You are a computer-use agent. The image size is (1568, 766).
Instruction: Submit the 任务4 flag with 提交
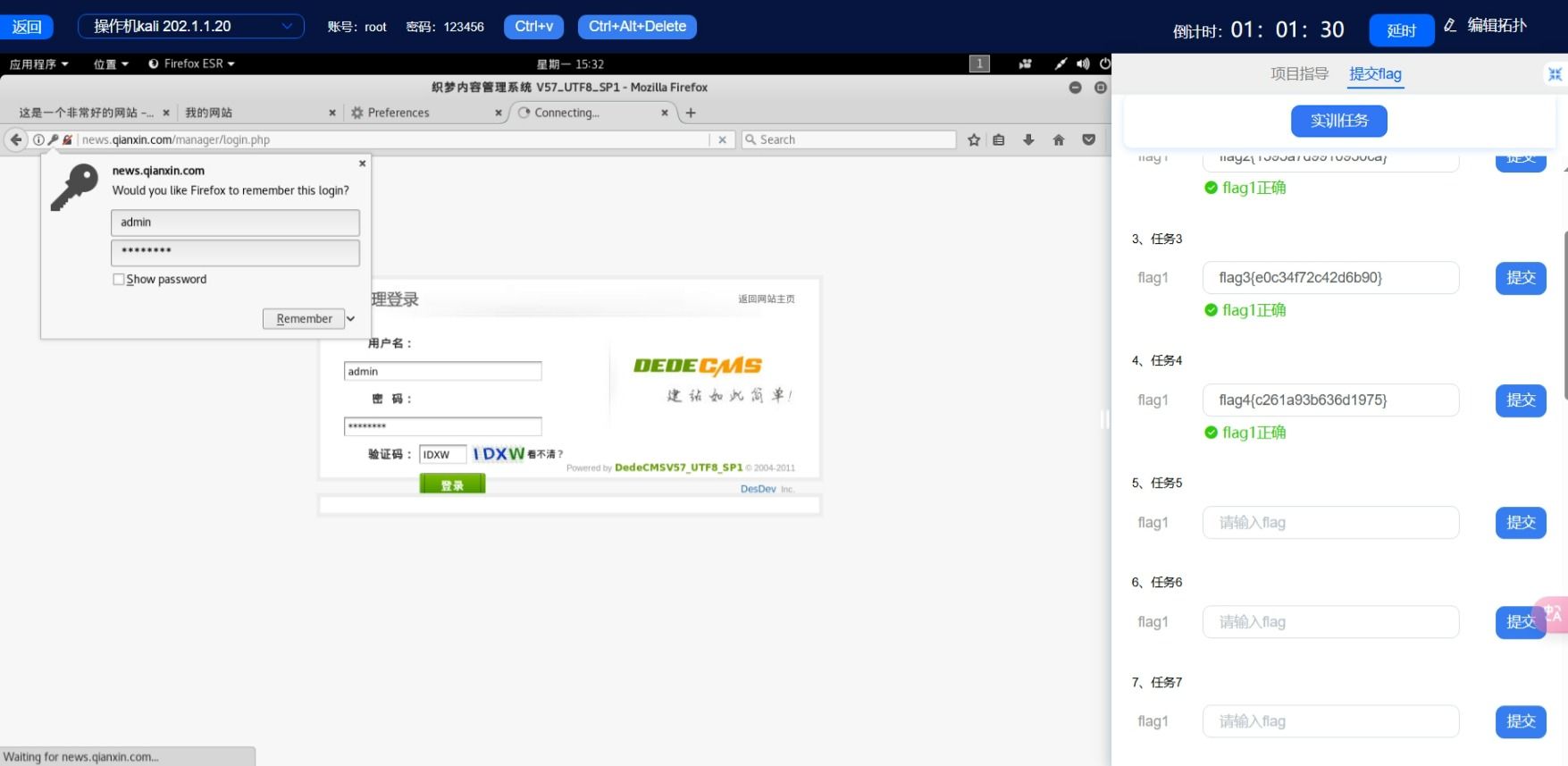tap(1521, 400)
